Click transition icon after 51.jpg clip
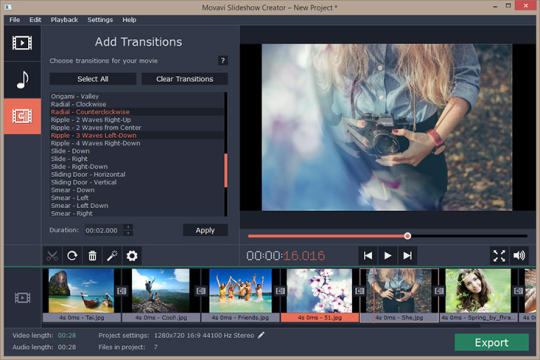 click(360, 291)
